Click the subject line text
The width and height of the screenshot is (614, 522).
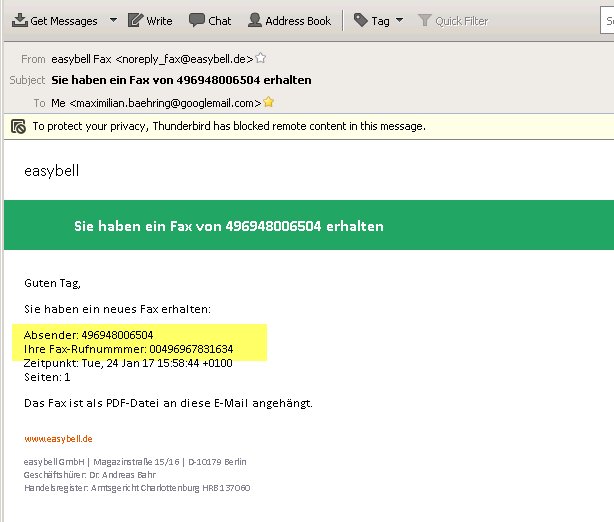point(181,80)
